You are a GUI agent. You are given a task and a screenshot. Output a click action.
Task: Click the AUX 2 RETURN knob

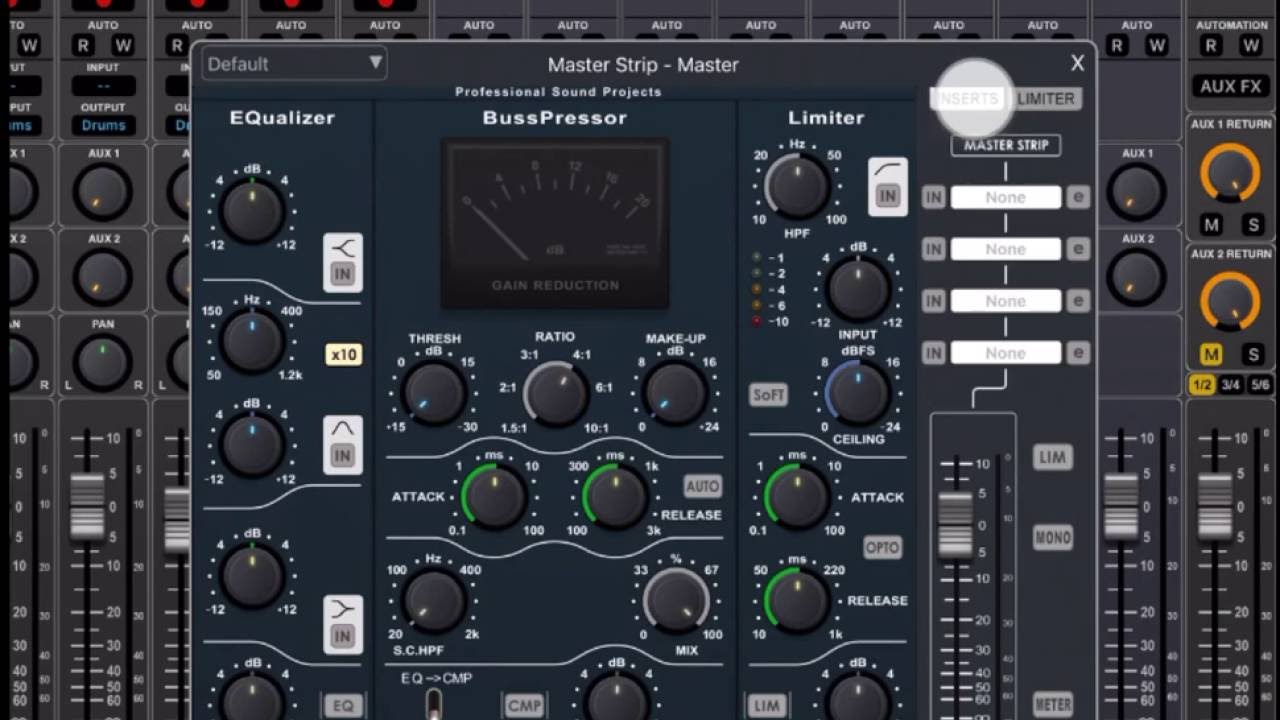(1231, 302)
